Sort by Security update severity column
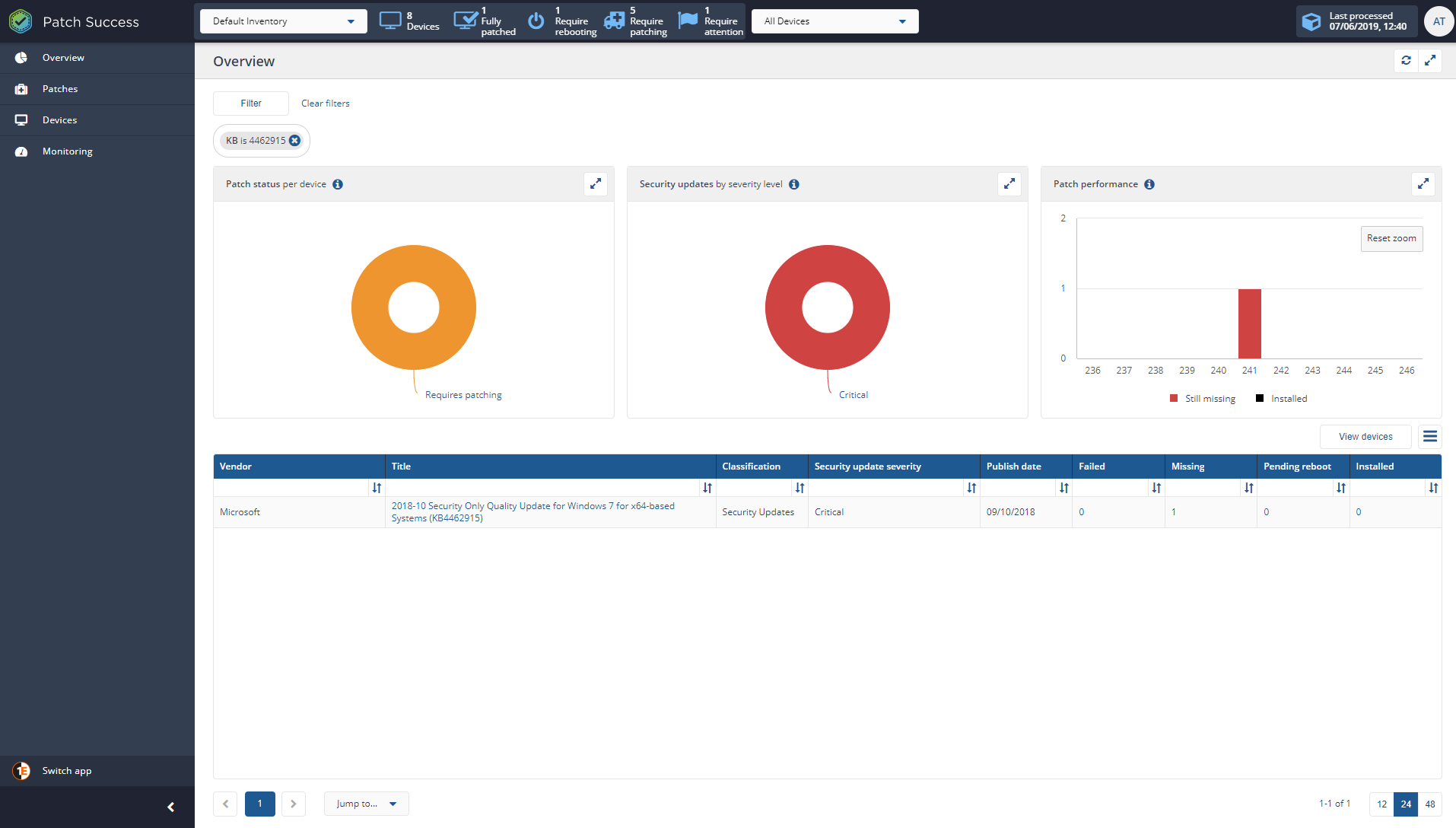 point(971,488)
